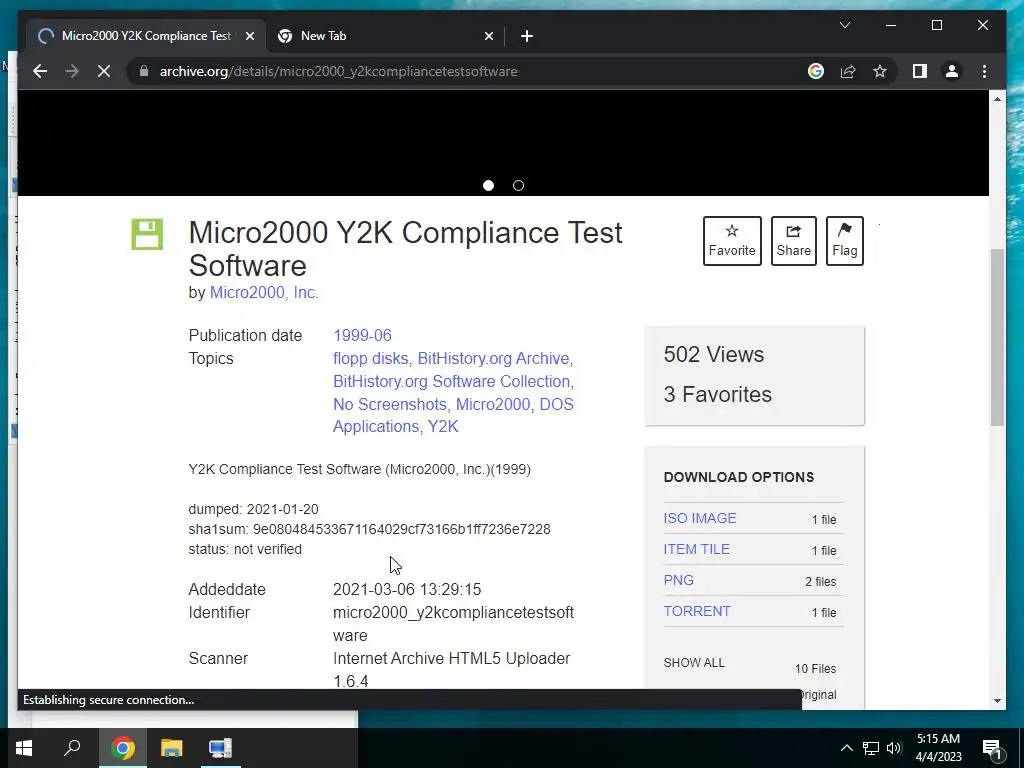Stop loading the page
The width and height of the screenshot is (1024, 768).
[x=104, y=71]
